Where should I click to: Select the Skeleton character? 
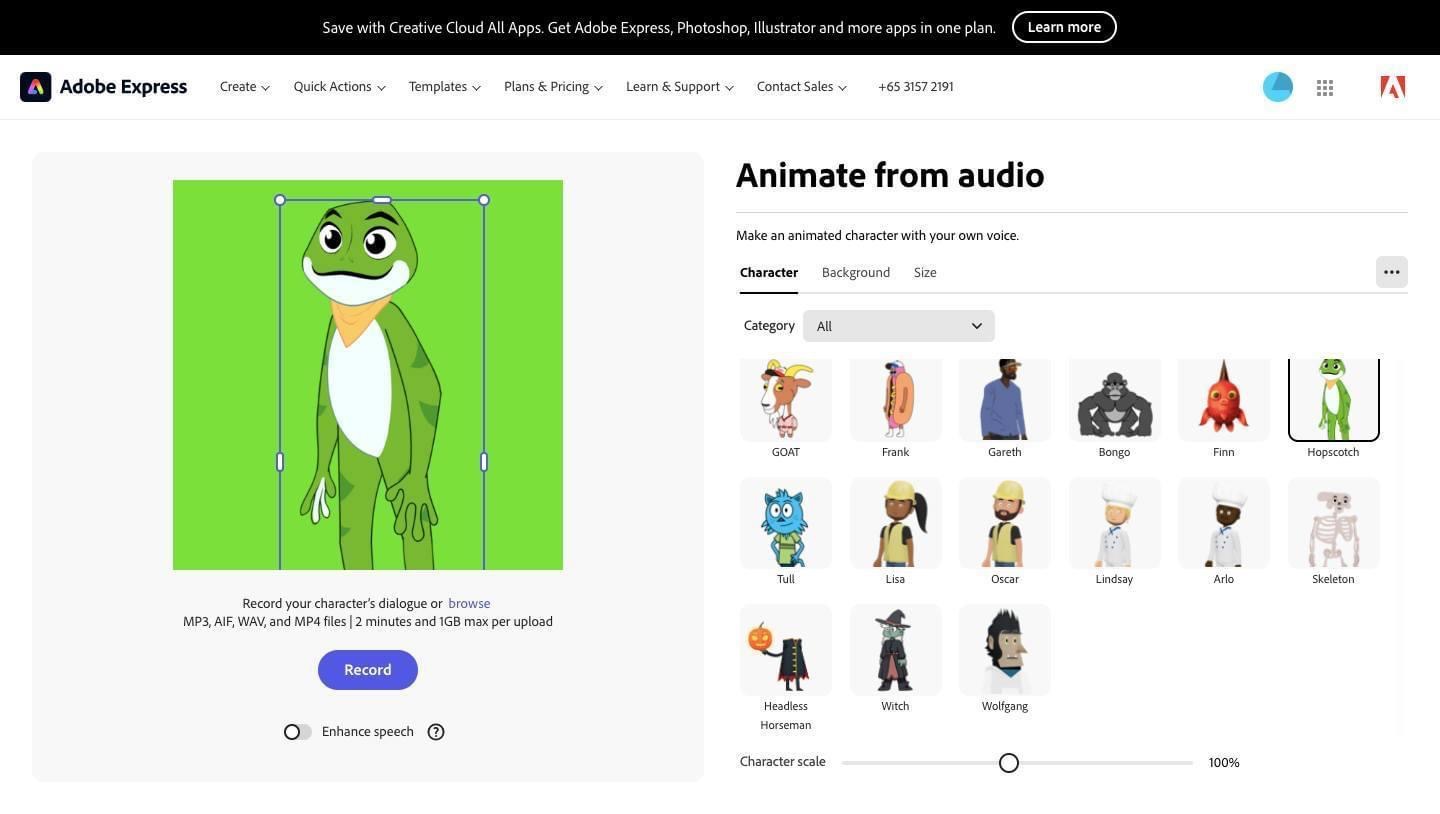(x=1334, y=523)
